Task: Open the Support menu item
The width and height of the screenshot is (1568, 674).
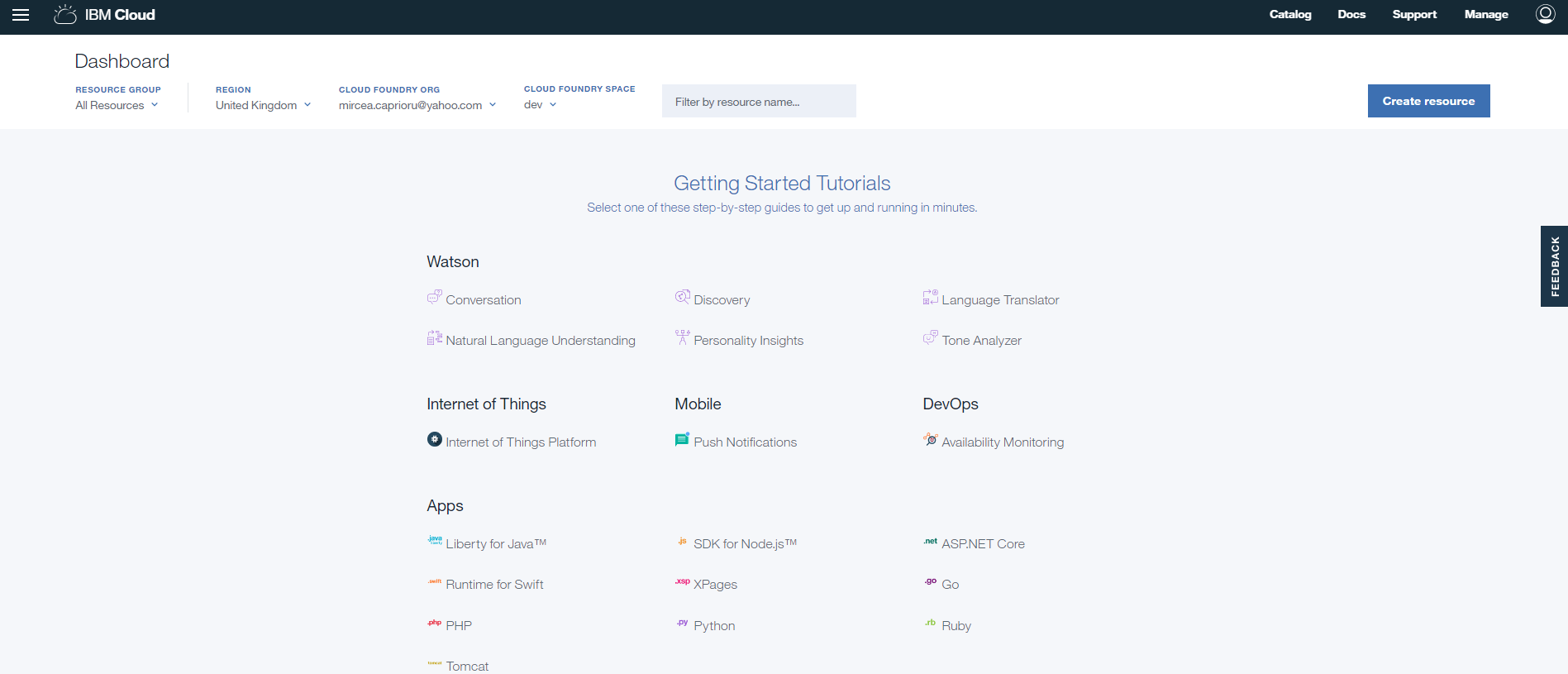Action: [1414, 14]
